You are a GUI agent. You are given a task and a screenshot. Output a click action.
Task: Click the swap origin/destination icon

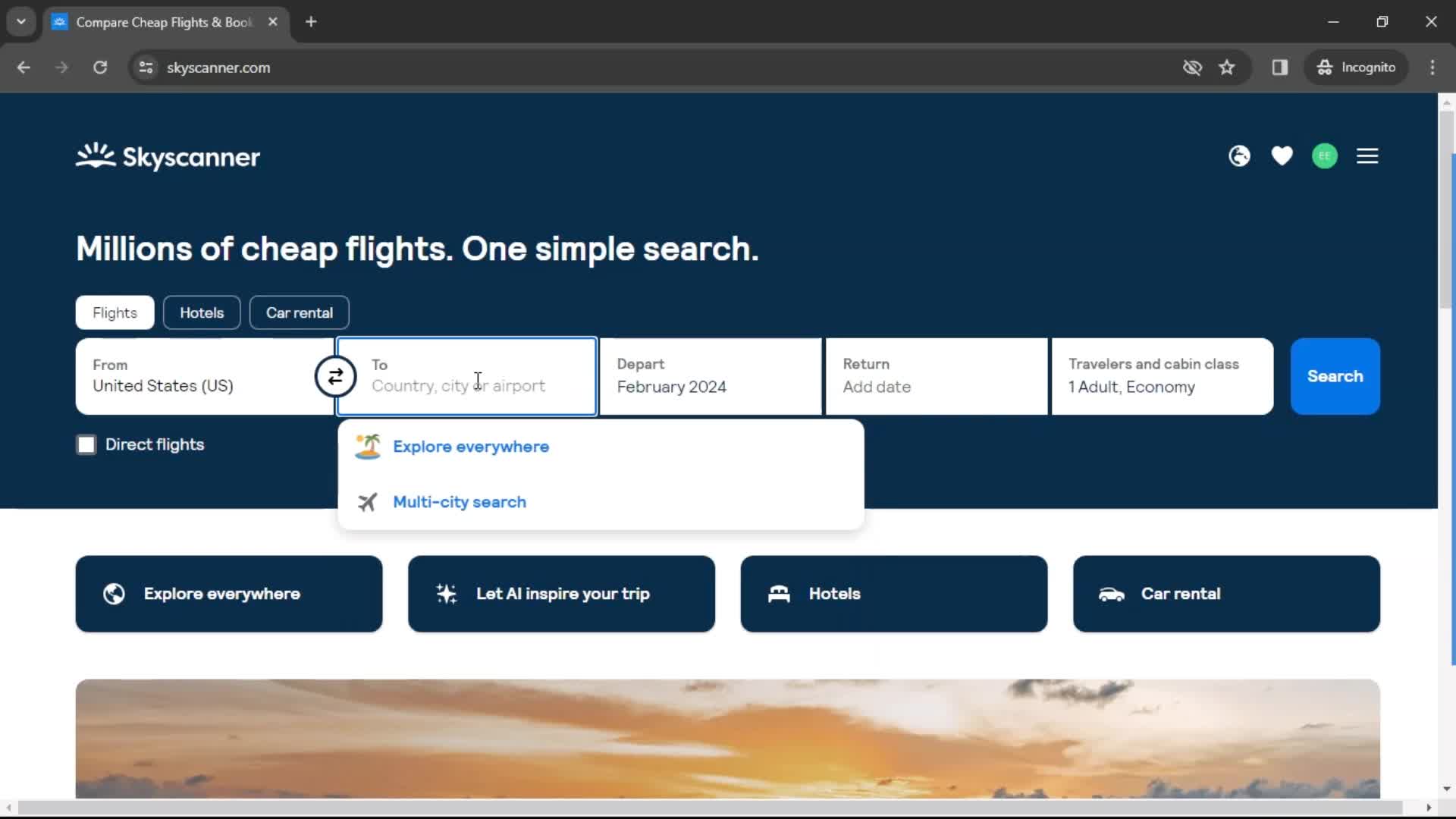pos(335,376)
